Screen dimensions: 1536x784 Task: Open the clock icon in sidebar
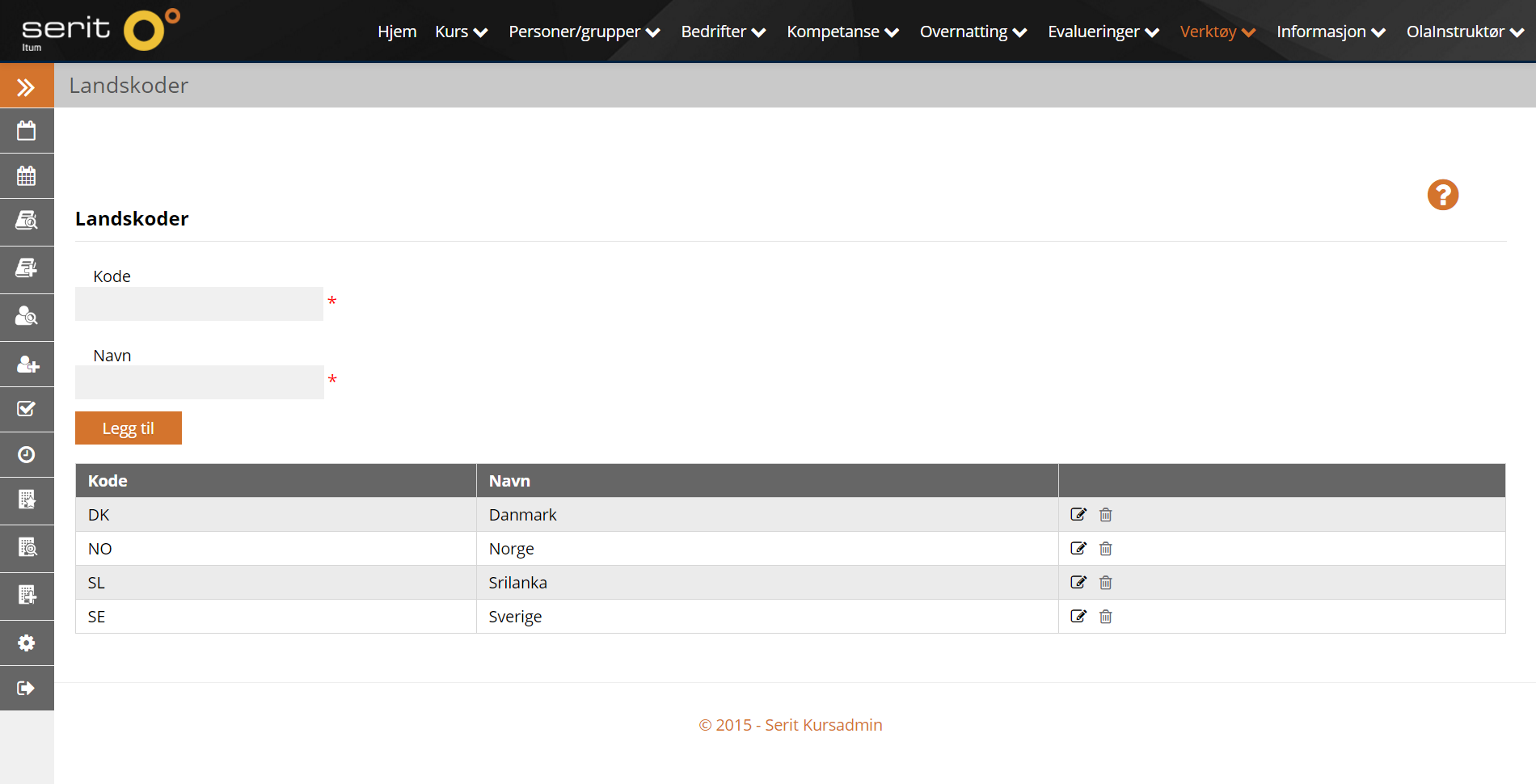click(x=27, y=455)
